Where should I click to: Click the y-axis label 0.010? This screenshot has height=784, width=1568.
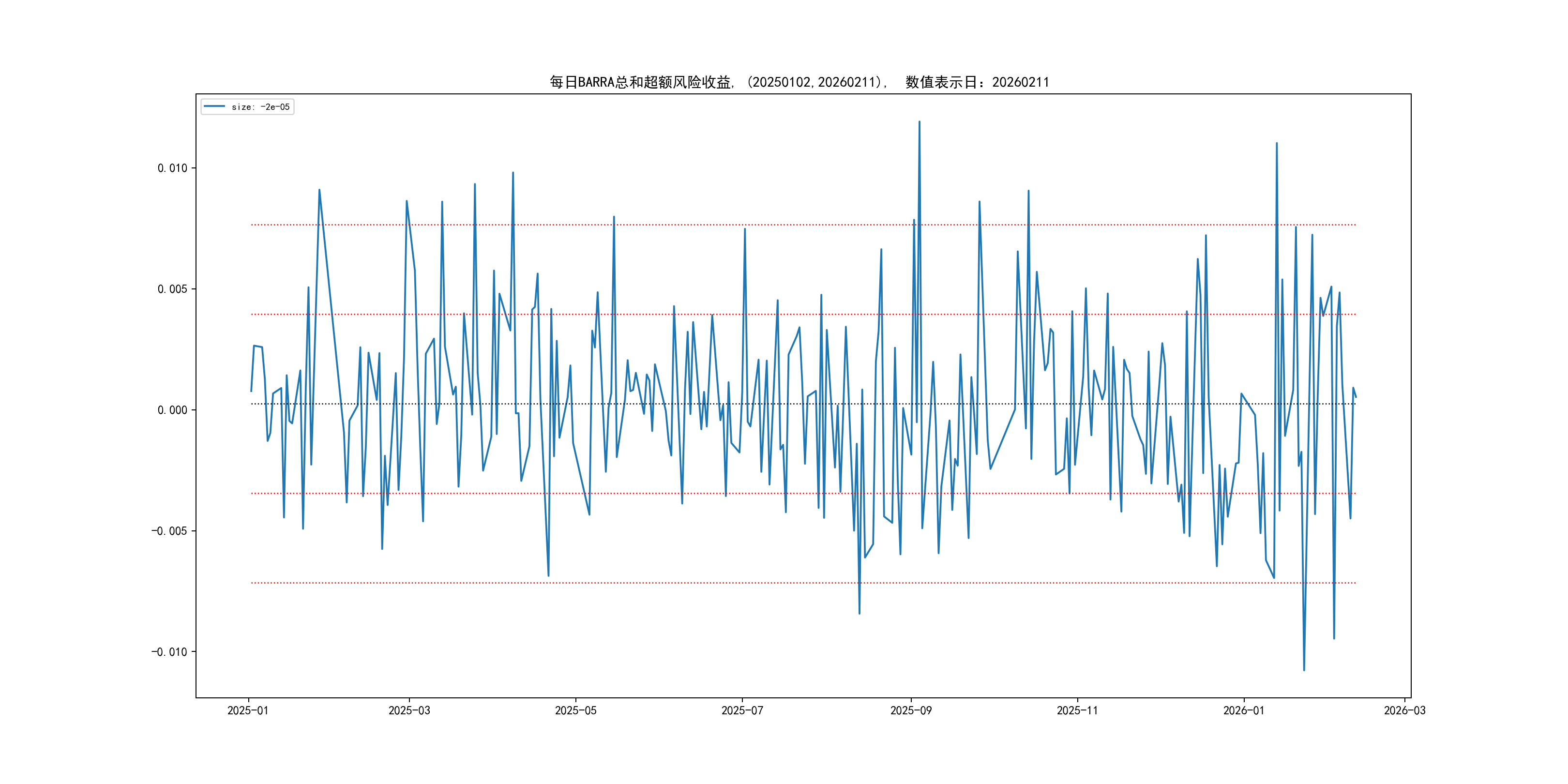tap(172, 168)
